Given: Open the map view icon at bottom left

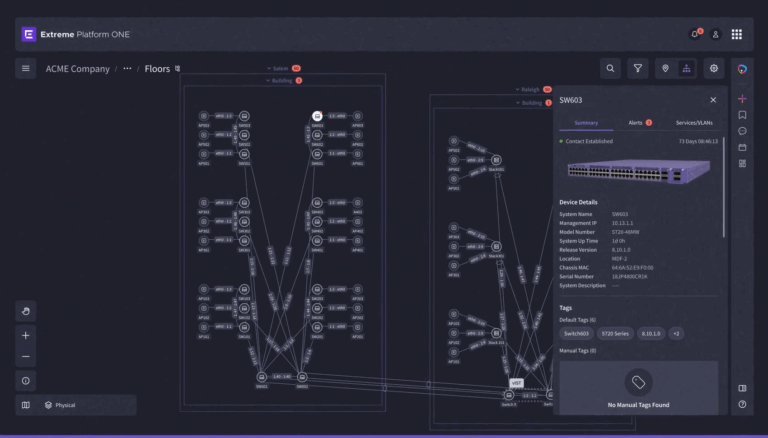Looking at the screenshot, I should 25,405.
